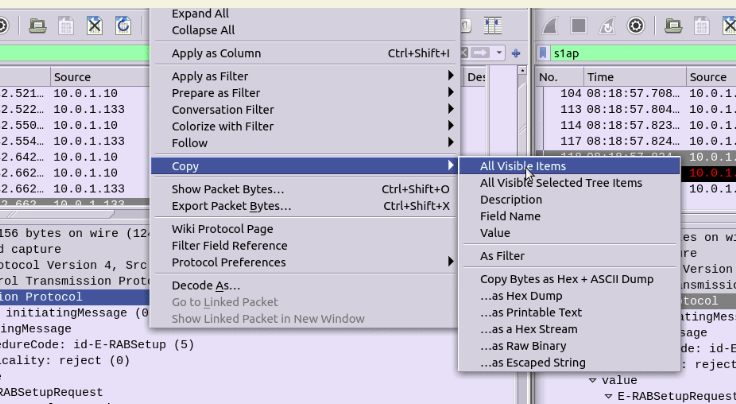Viewport: 736px width, 404px height.
Task: Sort by No. column in right window
Action: (559, 77)
